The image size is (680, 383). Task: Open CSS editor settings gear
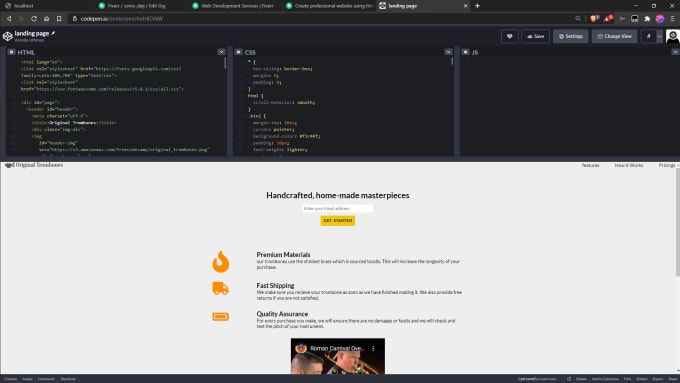pos(239,52)
